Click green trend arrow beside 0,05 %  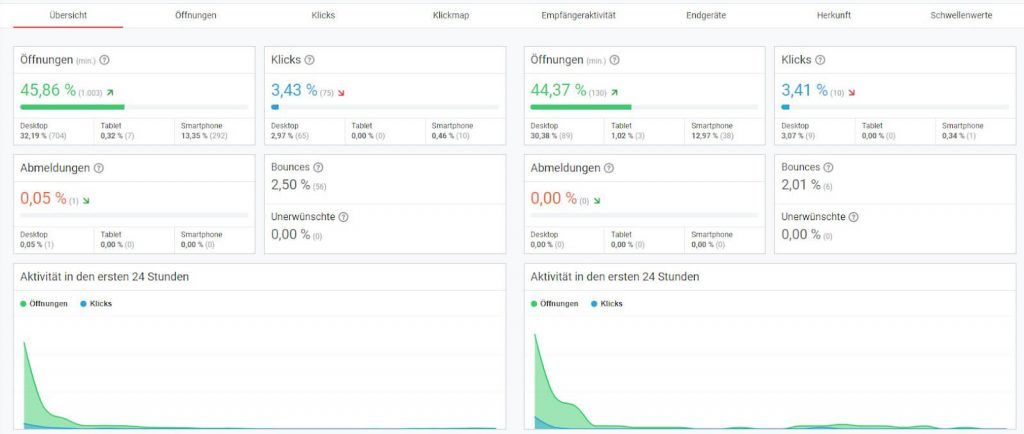86,201
